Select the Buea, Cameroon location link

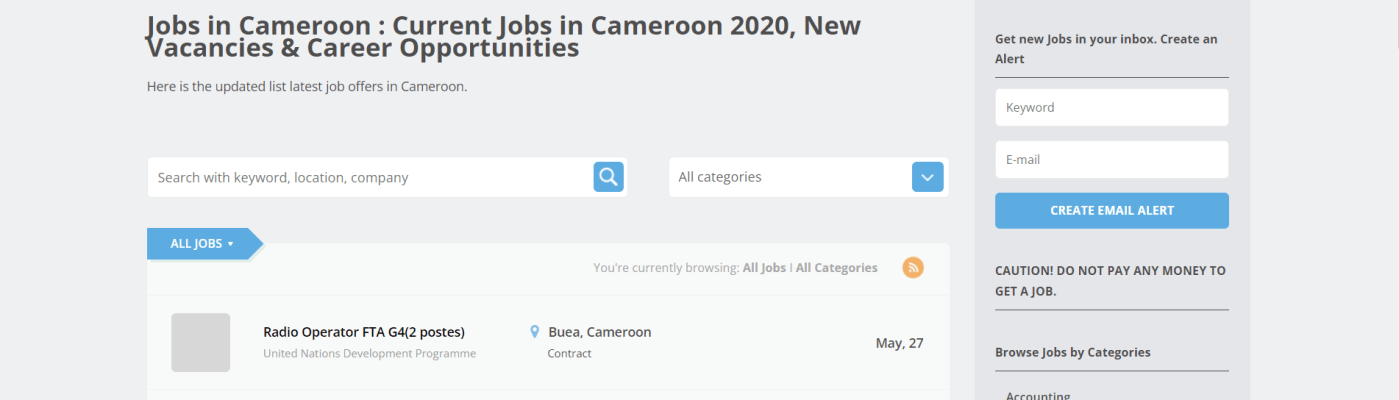pyautogui.click(x=599, y=332)
